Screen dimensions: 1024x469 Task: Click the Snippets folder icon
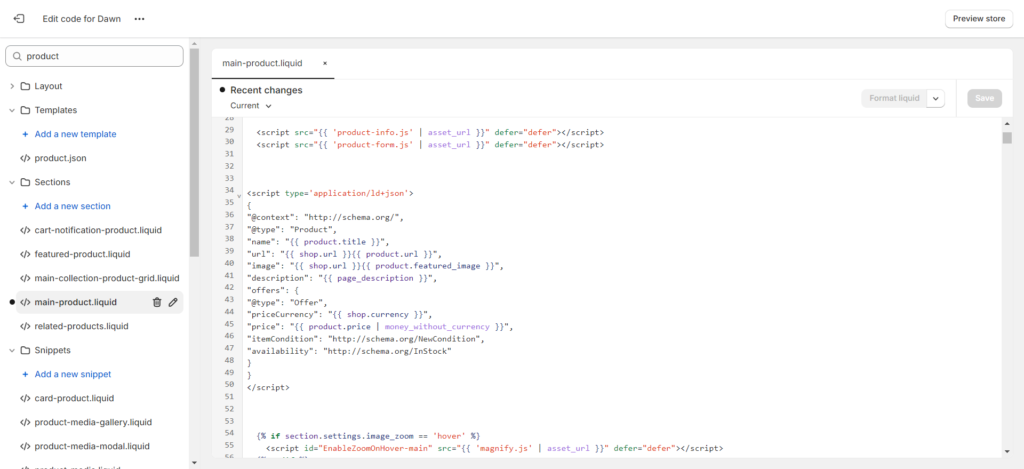25,350
